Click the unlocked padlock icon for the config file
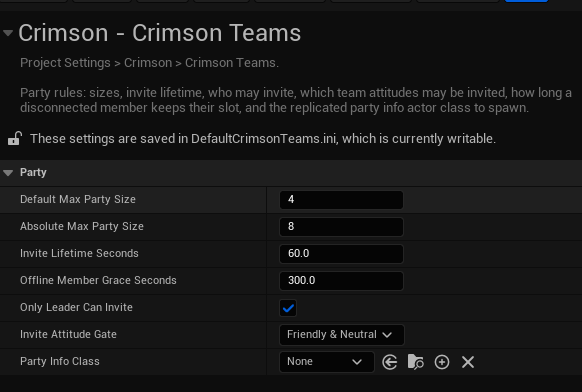The width and height of the screenshot is (582, 392). pyautogui.click(x=15, y=138)
